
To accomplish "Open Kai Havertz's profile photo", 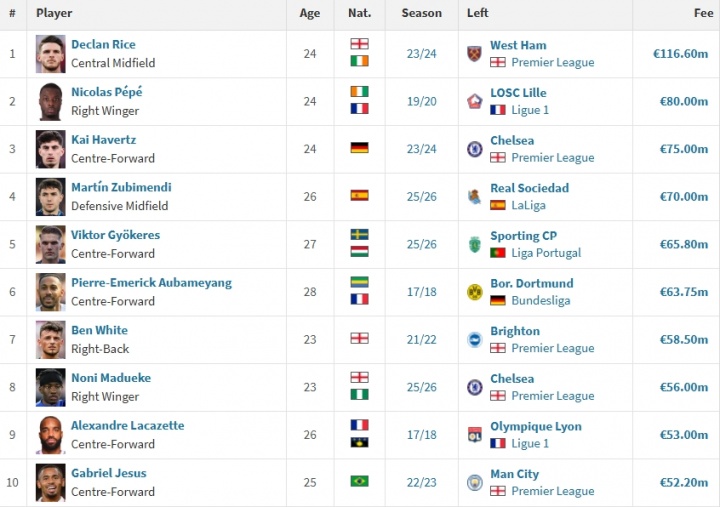I will tap(50, 149).
